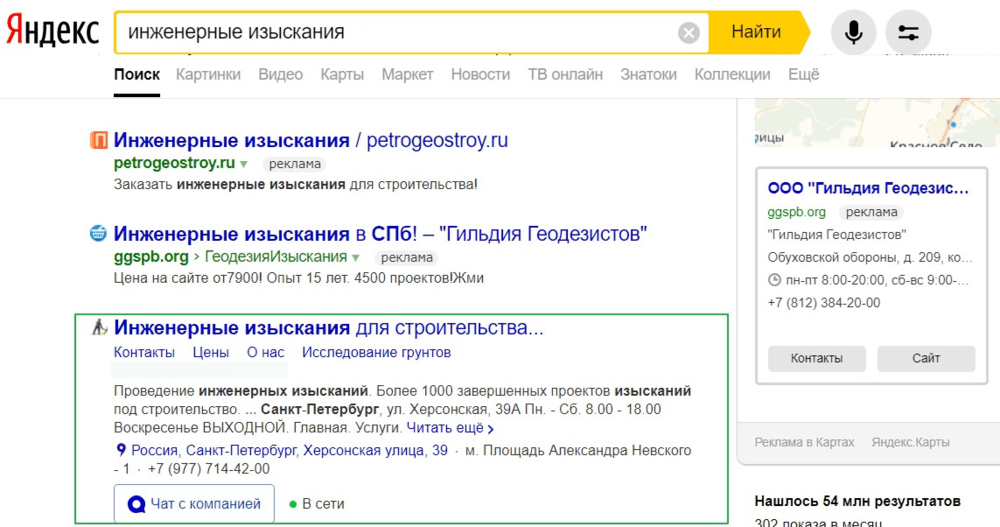Image resolution: width=1000 pixels, height=527 pixels.
Task: Open the Новости tab
Action: pyautogui.click(x=480, y=75)
